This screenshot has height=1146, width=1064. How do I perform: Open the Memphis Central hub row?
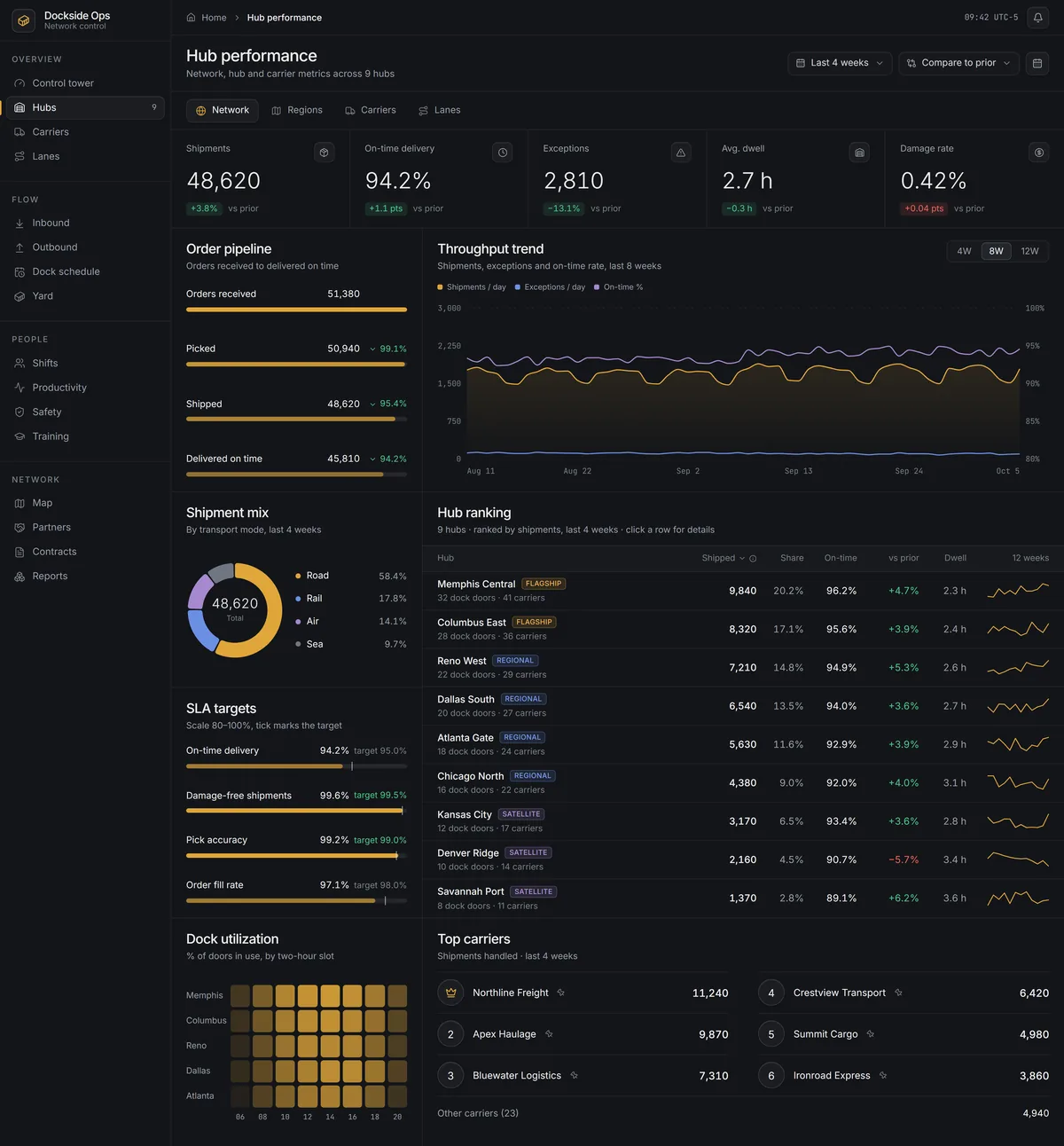click(743, 591)
